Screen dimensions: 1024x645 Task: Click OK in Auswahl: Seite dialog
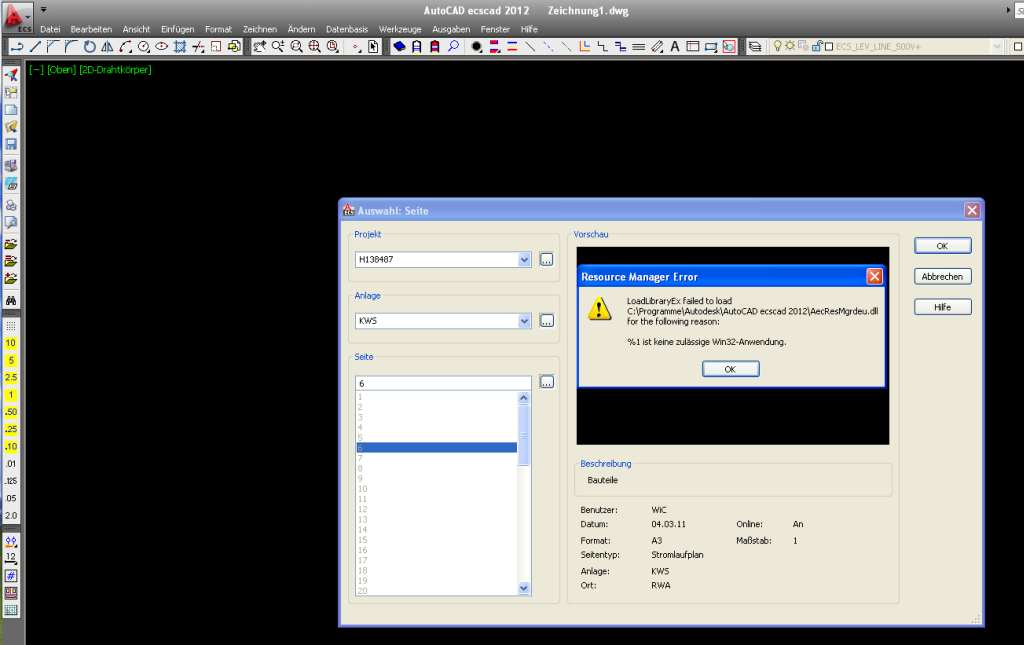pyautogui.click(x=942, y=246)
